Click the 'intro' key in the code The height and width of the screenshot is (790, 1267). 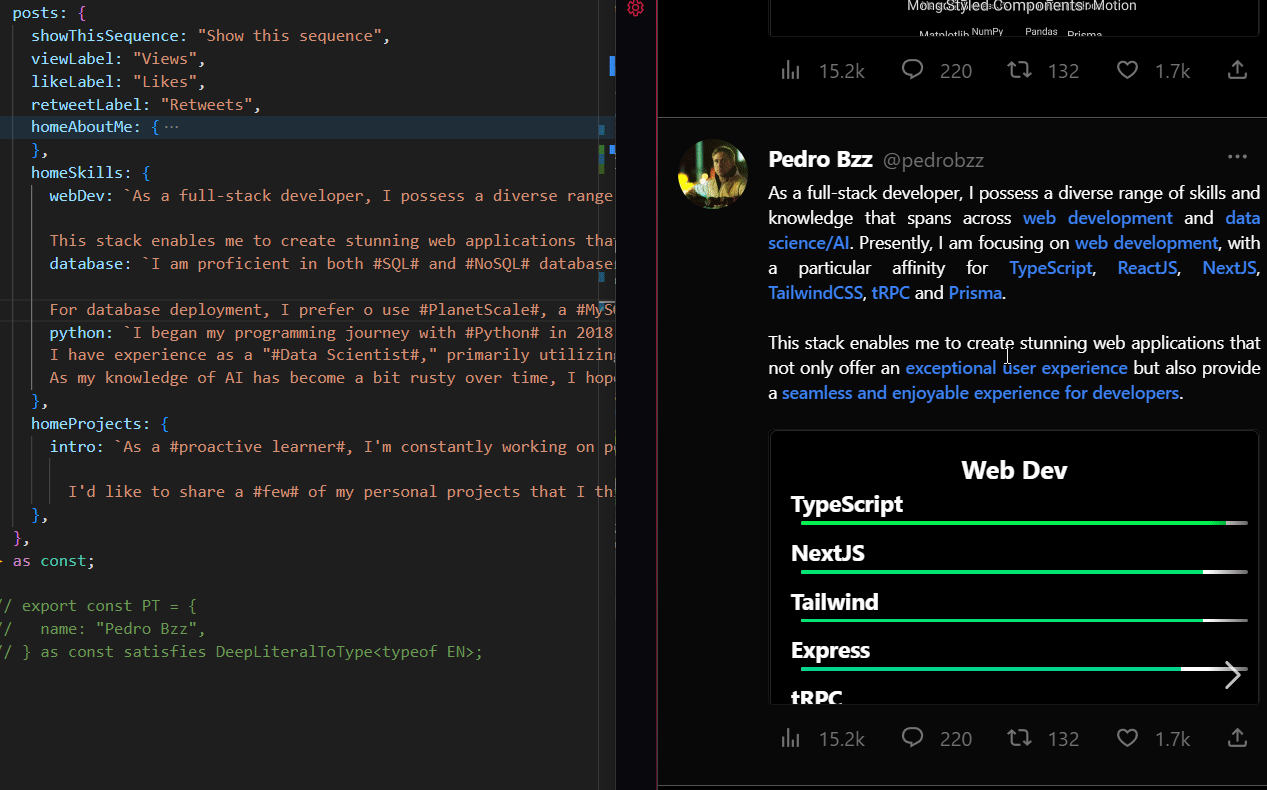[x=72, y=446]
